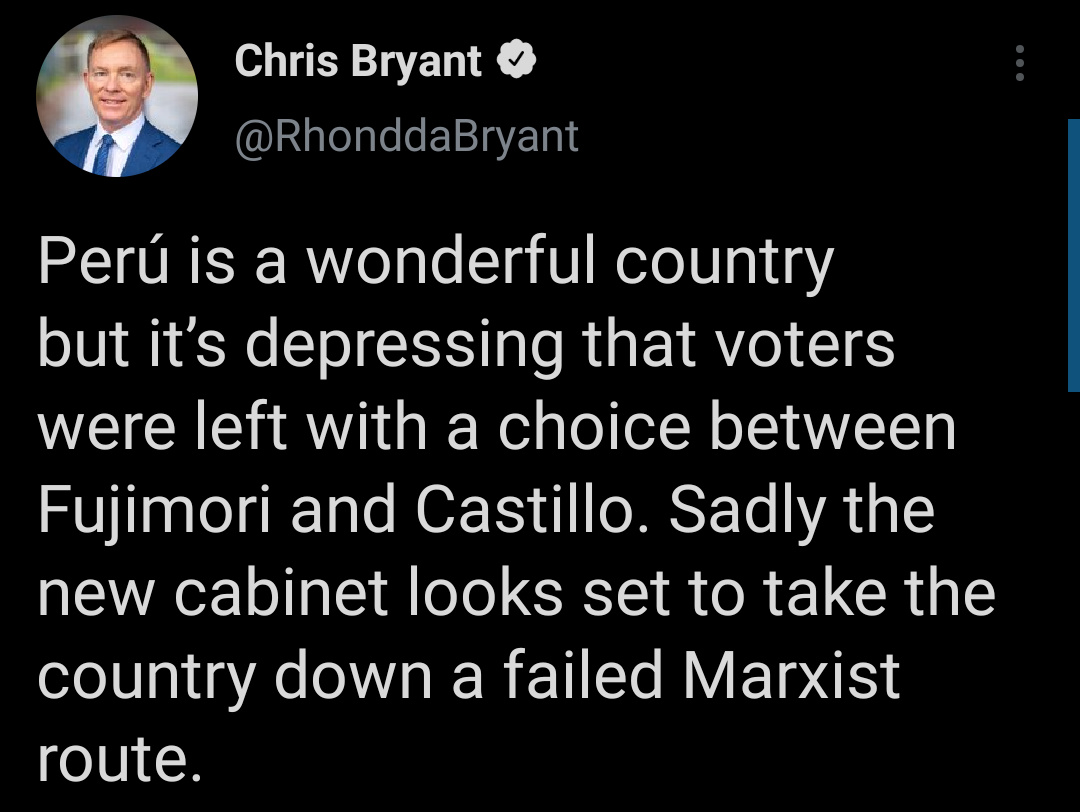
Task: Click the blue scroll indicator at right edge
Action: (x=1074, y=255)
